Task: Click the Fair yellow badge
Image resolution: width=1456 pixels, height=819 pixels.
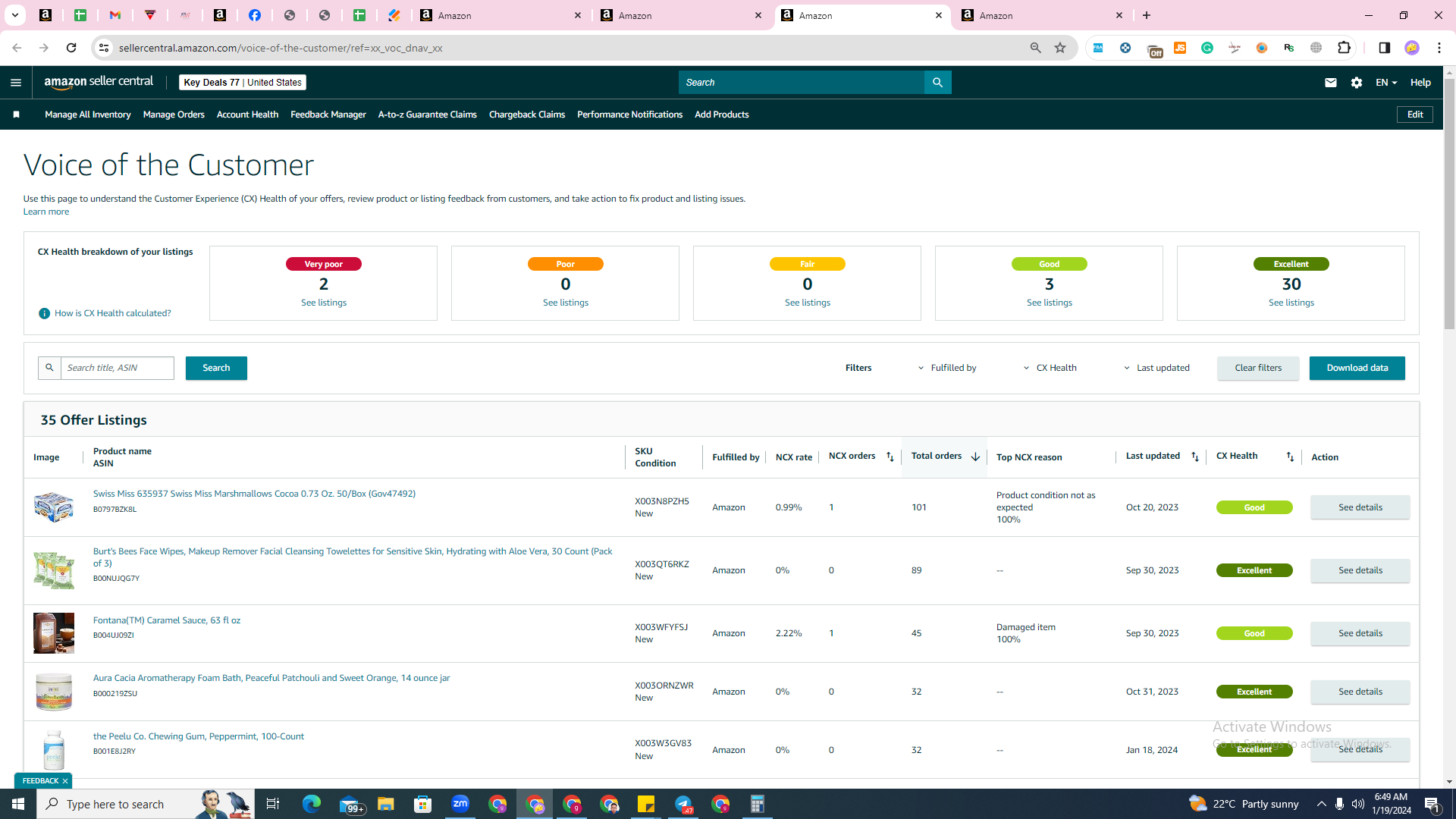Action: click(808, 264)
